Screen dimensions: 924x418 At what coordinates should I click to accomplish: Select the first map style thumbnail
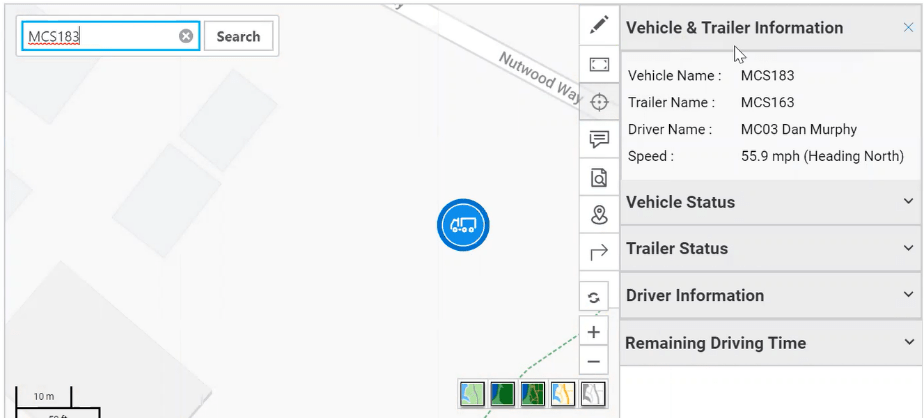[472, 394]
